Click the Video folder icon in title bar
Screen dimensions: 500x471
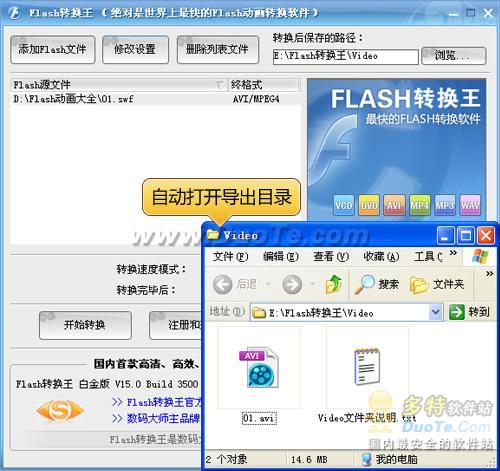[x=213, y=235]
